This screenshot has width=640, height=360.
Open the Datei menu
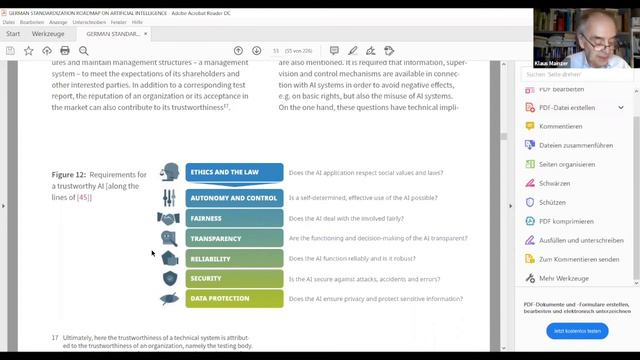(x=9, y=22)
